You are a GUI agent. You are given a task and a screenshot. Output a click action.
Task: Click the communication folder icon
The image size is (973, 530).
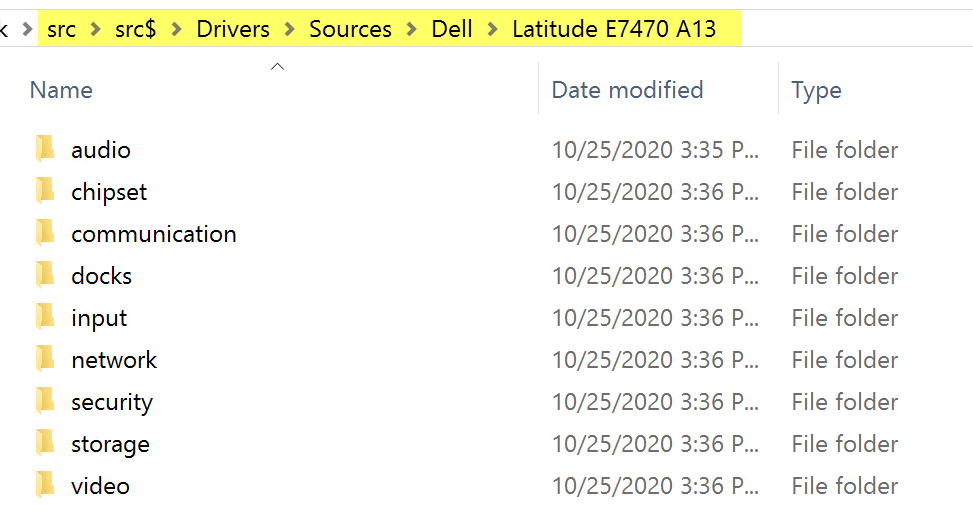[x=45, y=234]
